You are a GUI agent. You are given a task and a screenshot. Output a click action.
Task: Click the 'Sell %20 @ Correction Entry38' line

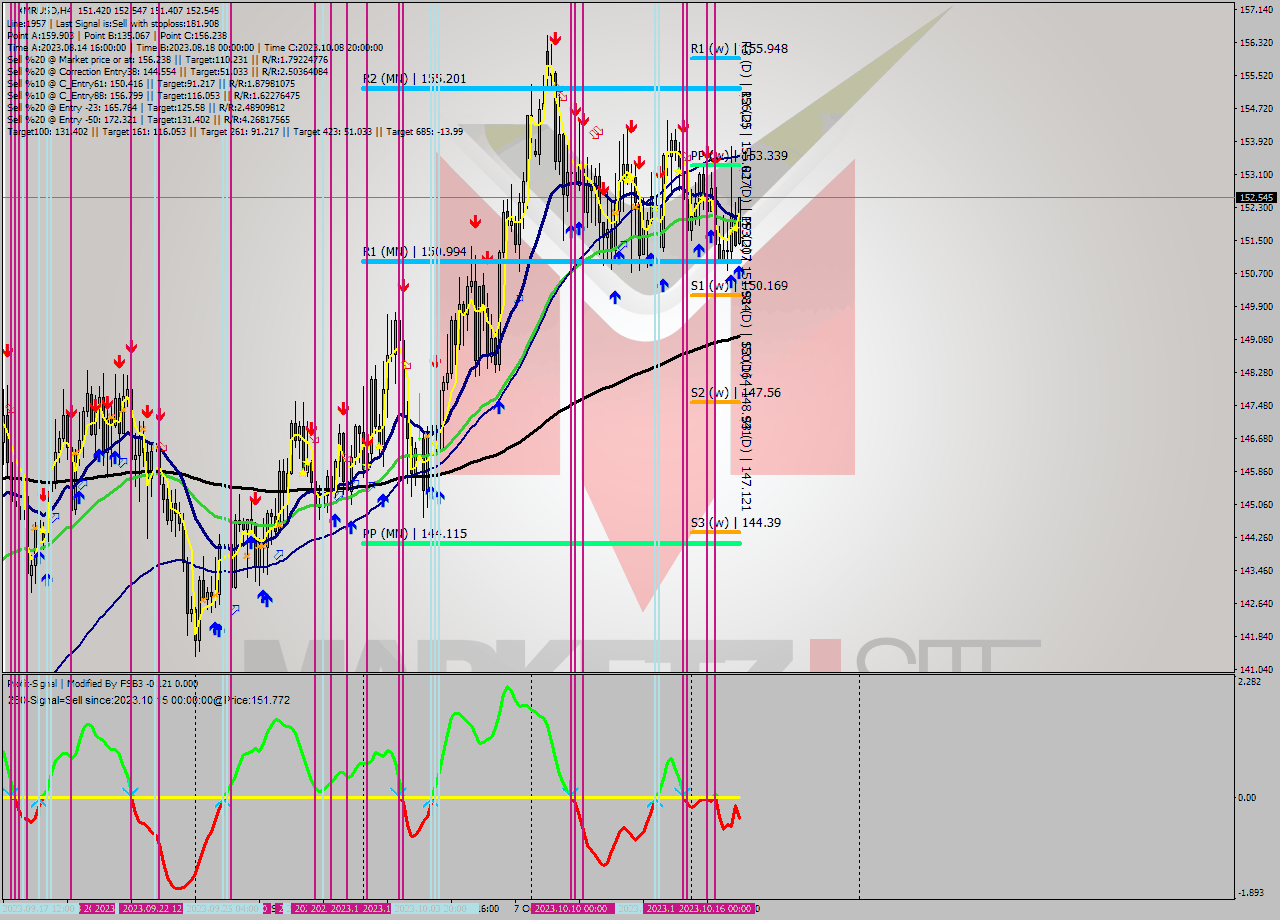(x=166, y=71)
